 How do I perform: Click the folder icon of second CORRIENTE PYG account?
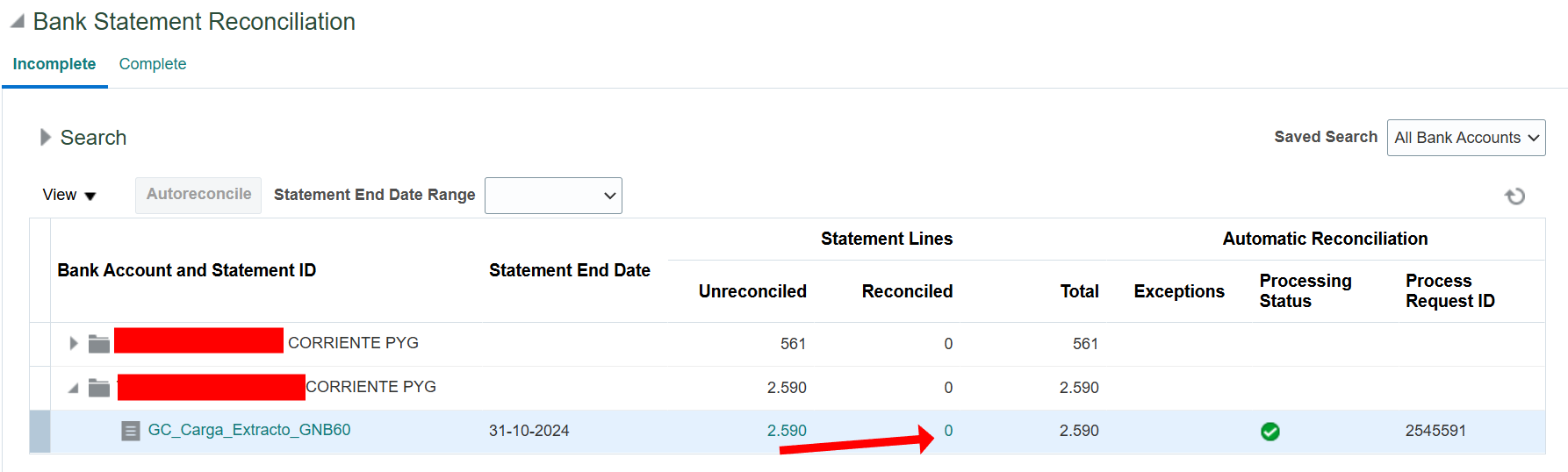click(x=99, y=387)
